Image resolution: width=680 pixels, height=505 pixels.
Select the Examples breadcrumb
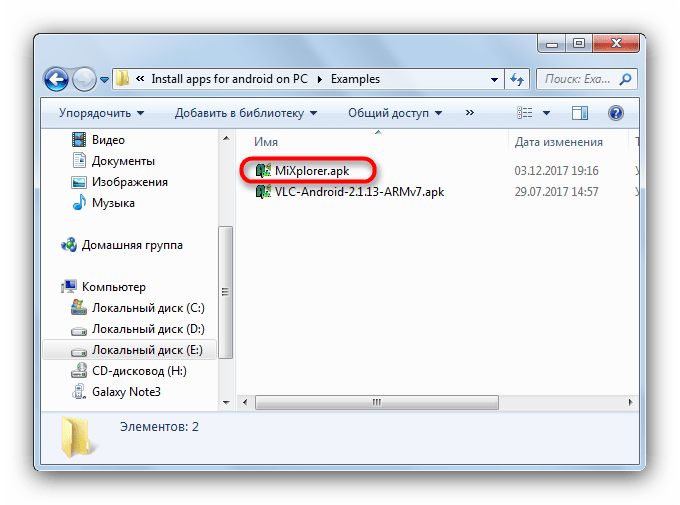355,79
